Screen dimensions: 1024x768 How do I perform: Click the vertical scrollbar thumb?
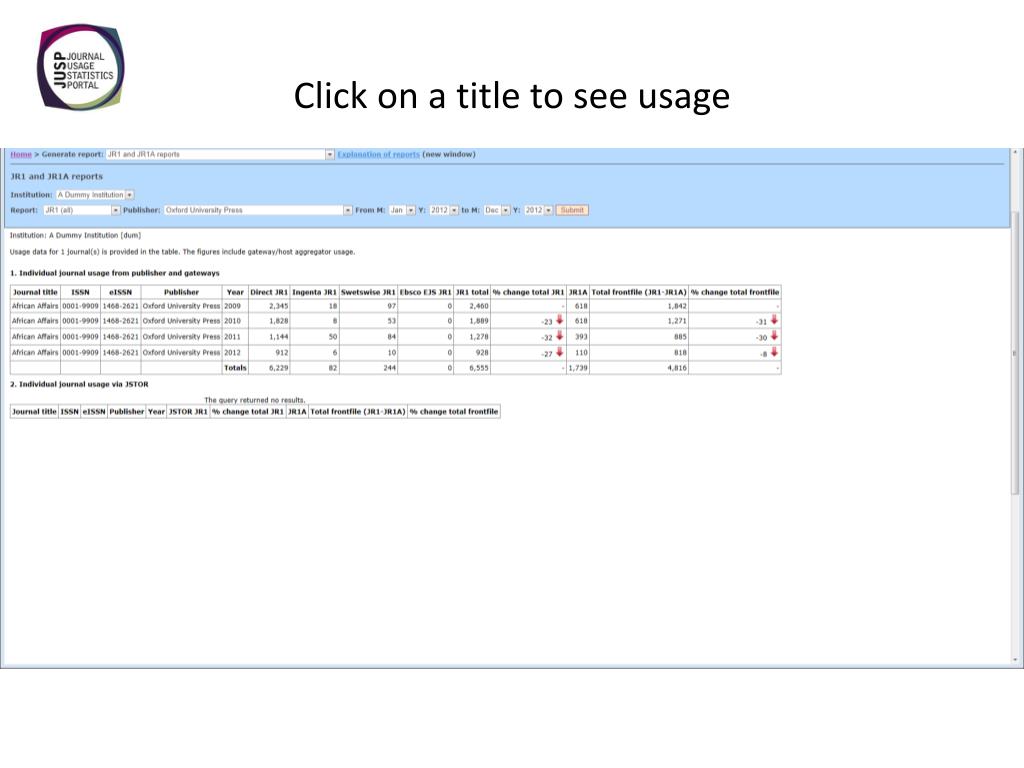(1015, 353)
